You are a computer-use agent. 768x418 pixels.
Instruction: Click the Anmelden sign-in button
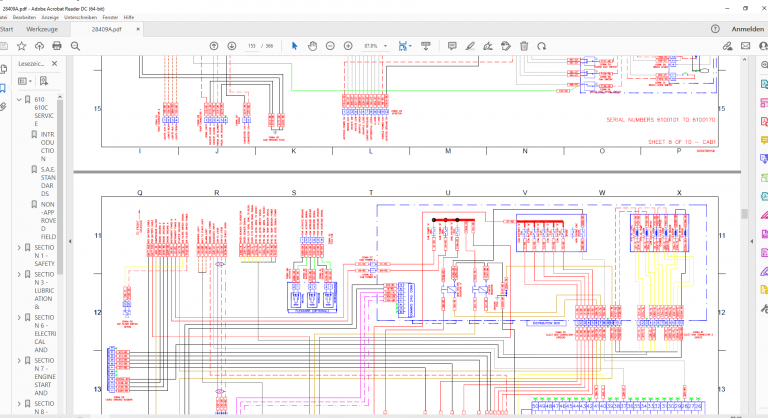click(x=747, y=30)
